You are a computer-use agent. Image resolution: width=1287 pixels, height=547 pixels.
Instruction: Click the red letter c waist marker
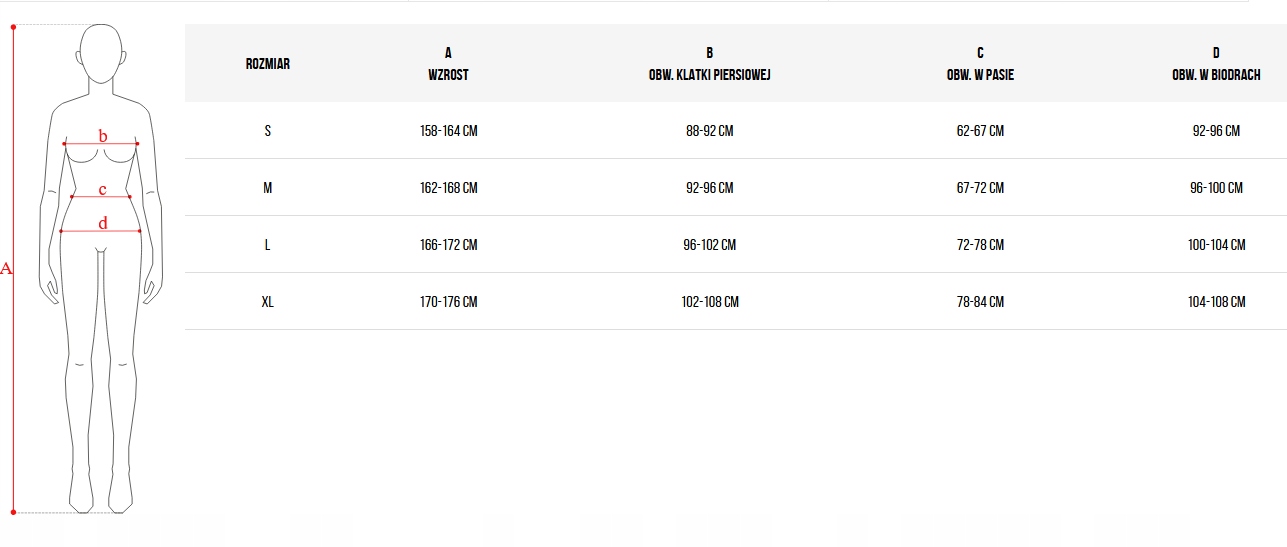[x=102, y=190]
